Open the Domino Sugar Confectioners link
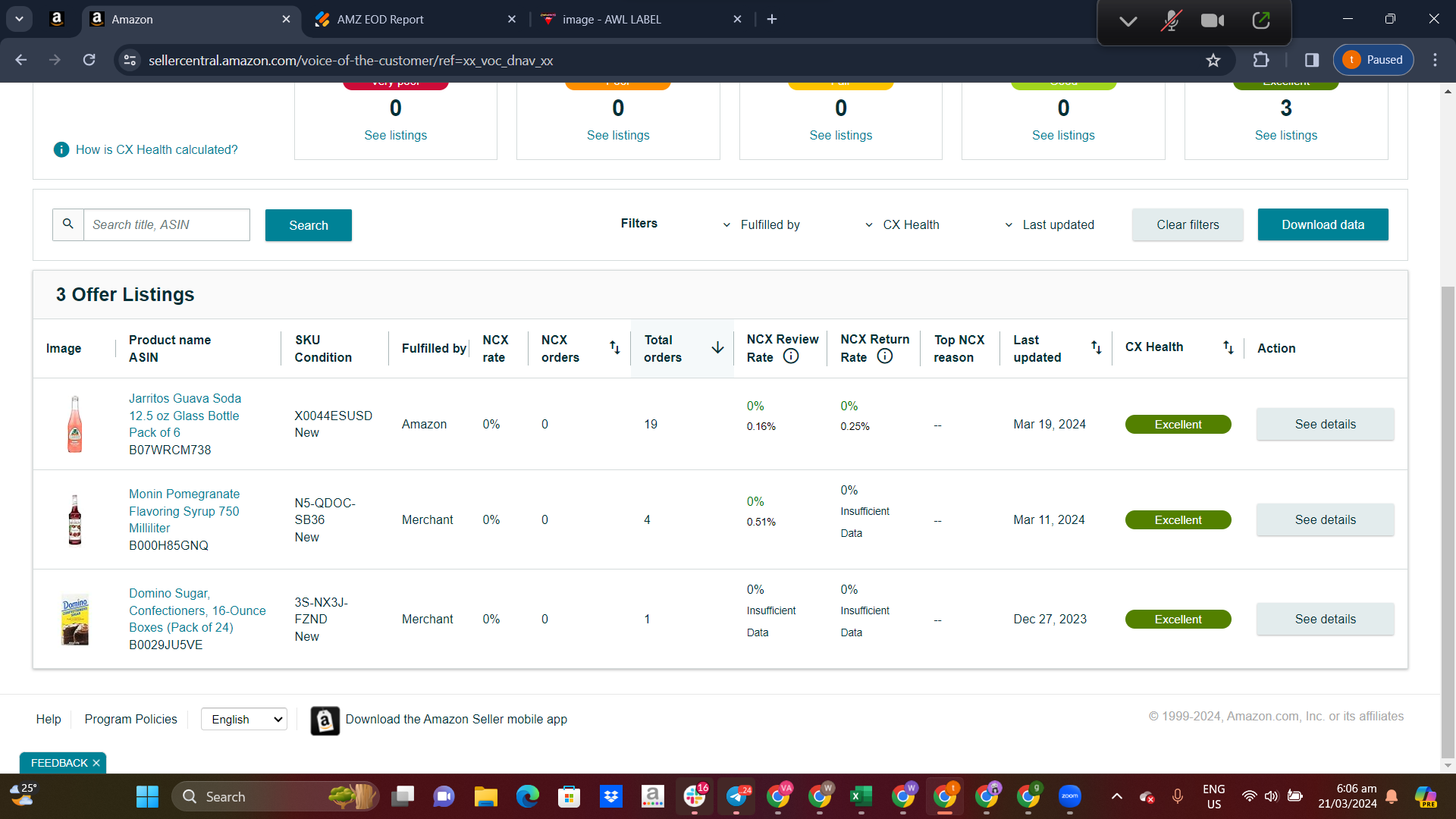The width and height of the screenshot is (1456, 819). [197, 610]
